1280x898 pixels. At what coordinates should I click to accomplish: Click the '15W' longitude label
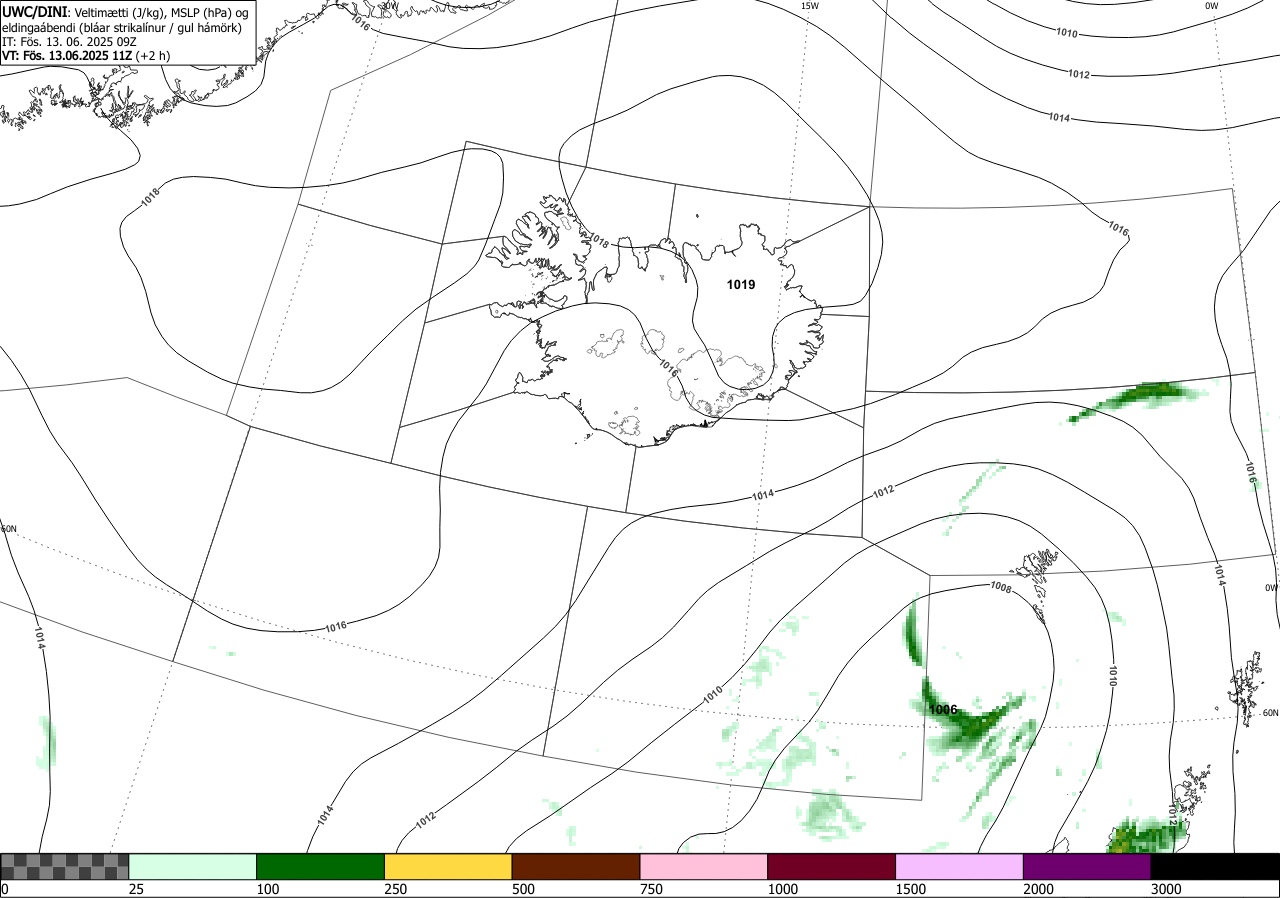(810, 6)
